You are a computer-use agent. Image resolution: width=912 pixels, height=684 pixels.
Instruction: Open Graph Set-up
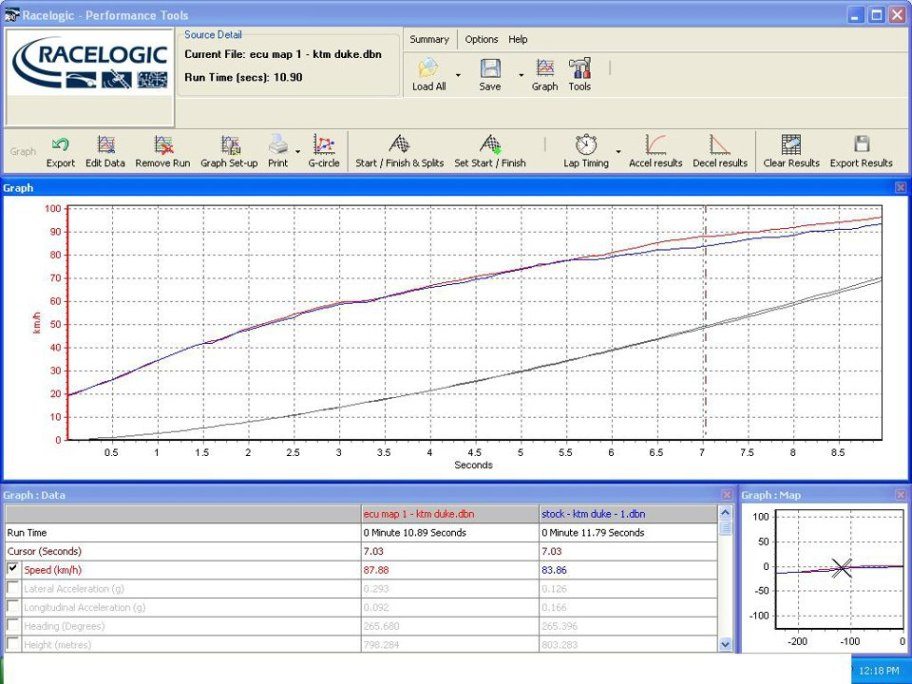pos(229,145)
